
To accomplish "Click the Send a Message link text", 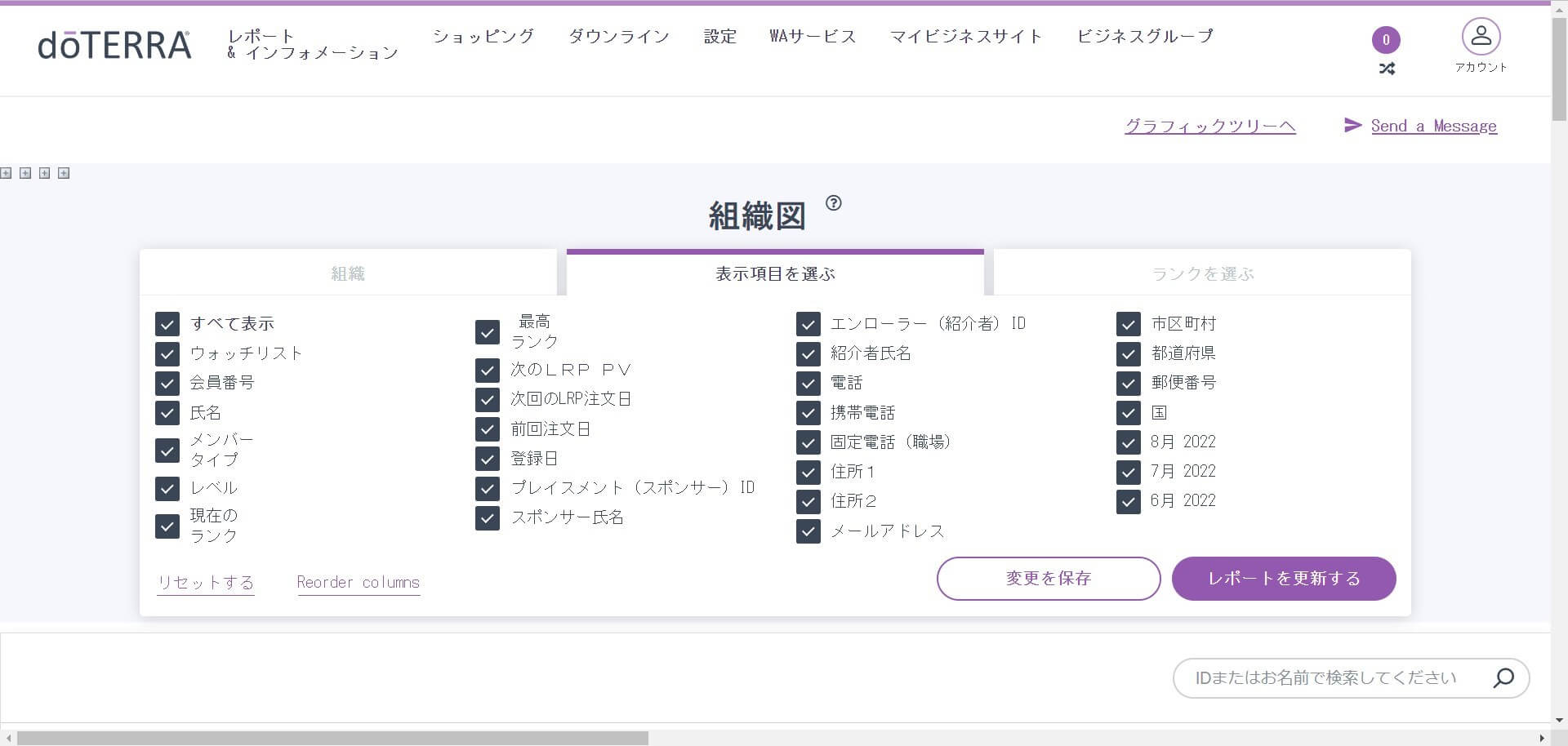I will tap(1434, 126).
